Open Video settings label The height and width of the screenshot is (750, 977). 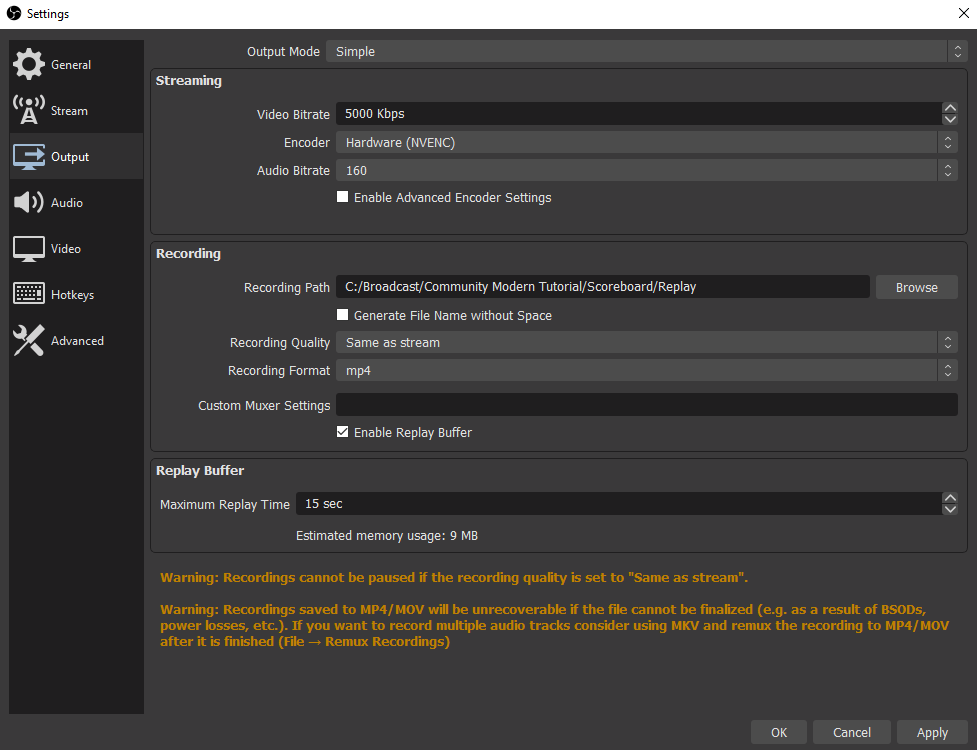point(66,249)
